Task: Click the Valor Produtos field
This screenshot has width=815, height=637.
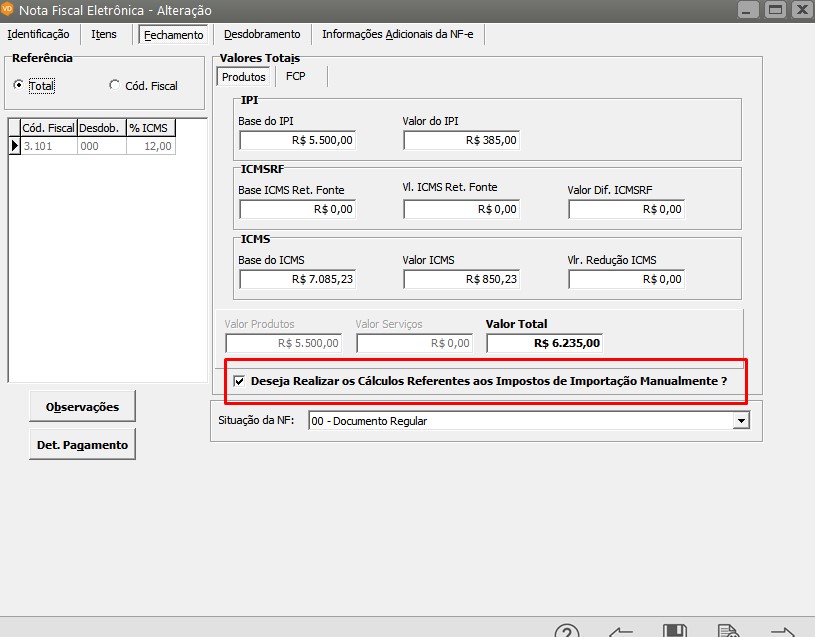Action: (x=284, y=343)
